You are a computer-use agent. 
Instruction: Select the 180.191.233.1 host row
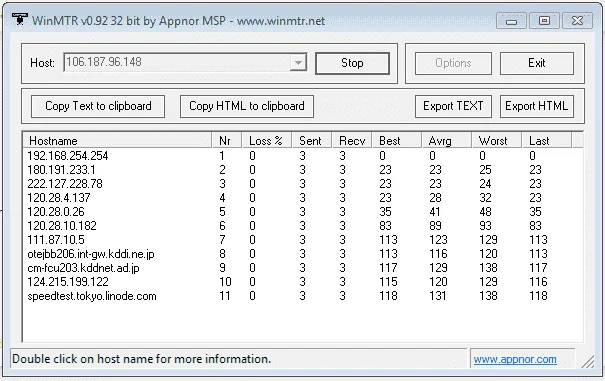pyautogui.click(x=302, y=170)
